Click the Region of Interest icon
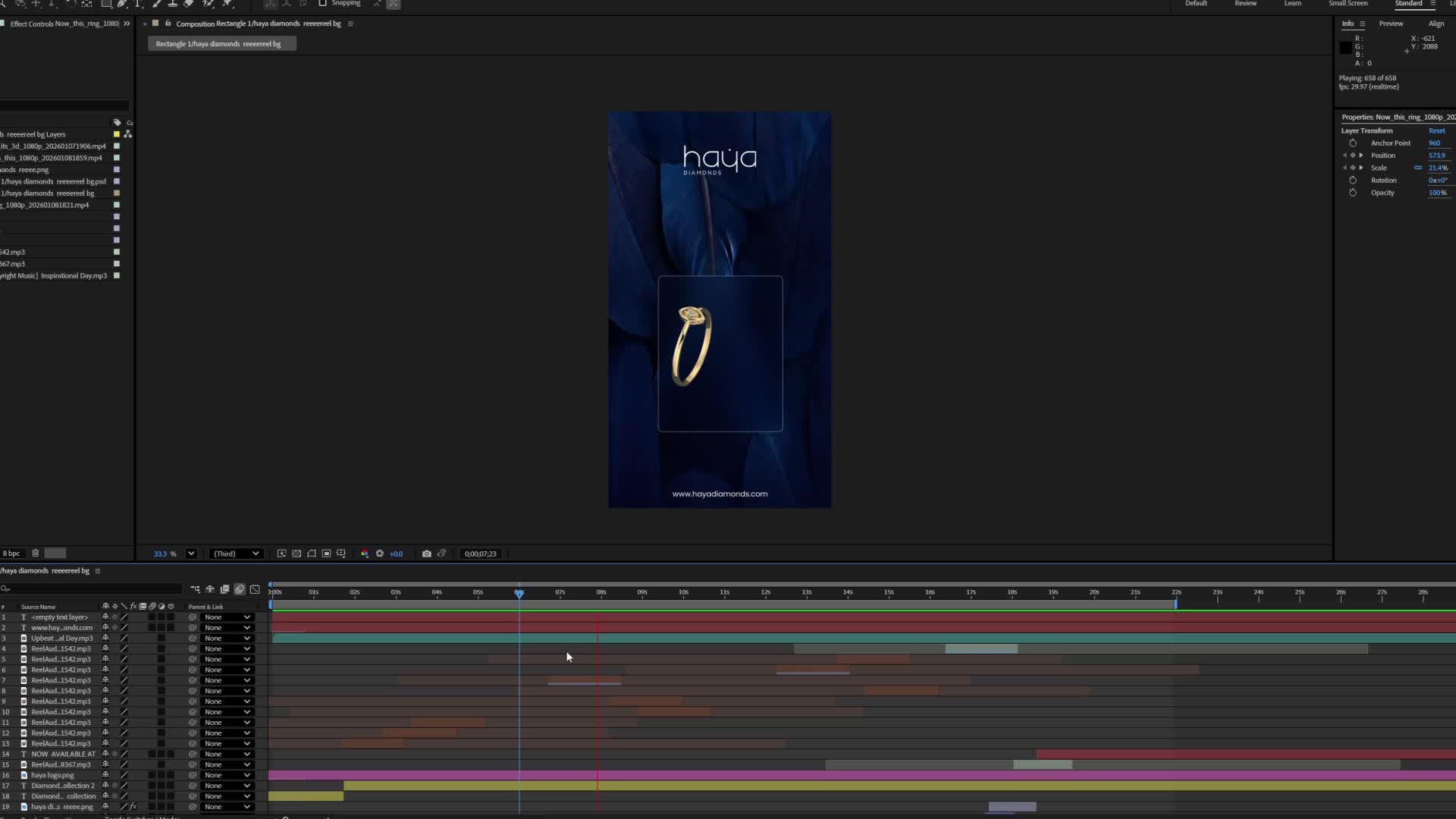This screenshot has height=819, width=1456. [326, 554]
